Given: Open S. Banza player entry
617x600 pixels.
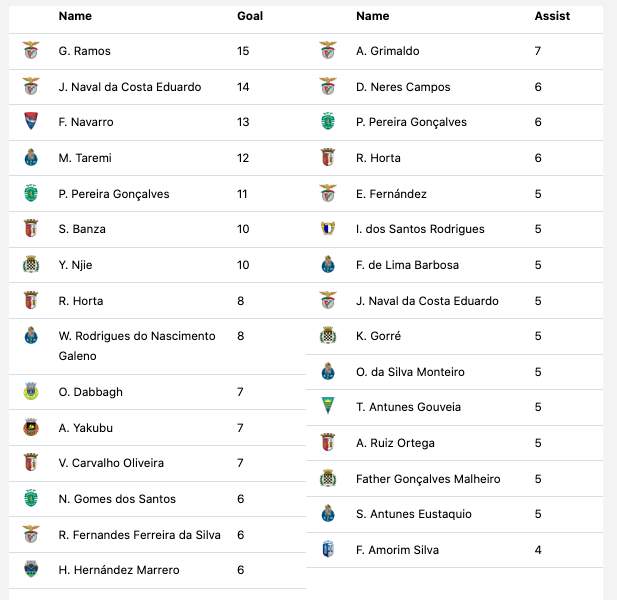Looking at the screenshot, I should [82, 229].
